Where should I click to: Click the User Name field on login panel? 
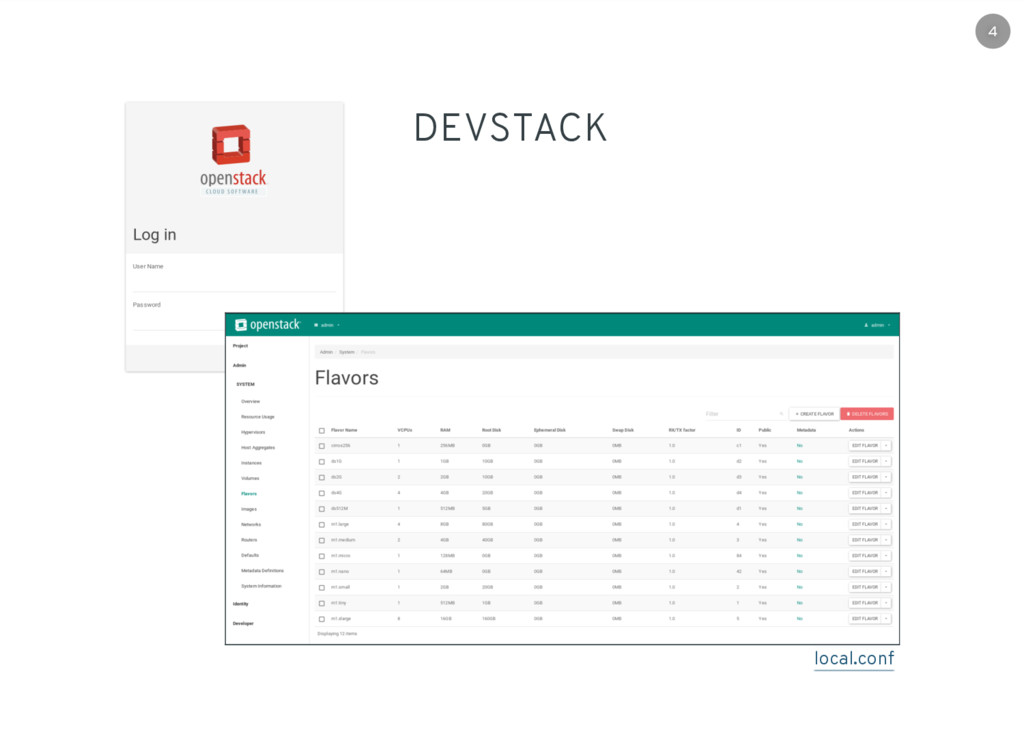234,282
